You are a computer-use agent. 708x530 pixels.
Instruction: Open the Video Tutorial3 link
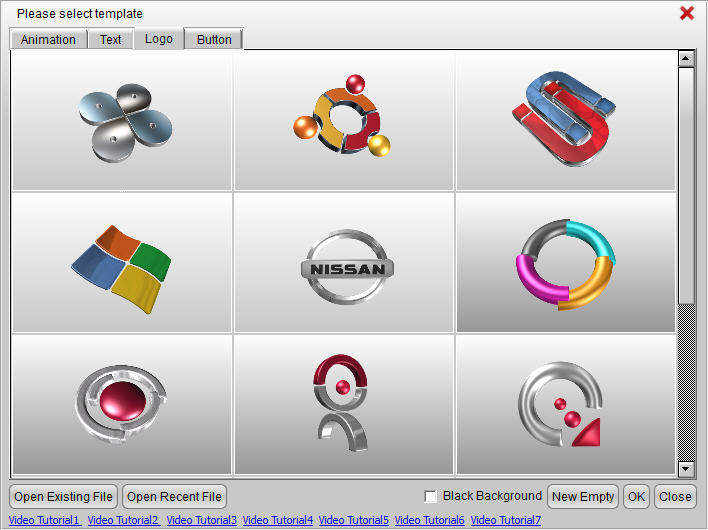click(201, 520)
